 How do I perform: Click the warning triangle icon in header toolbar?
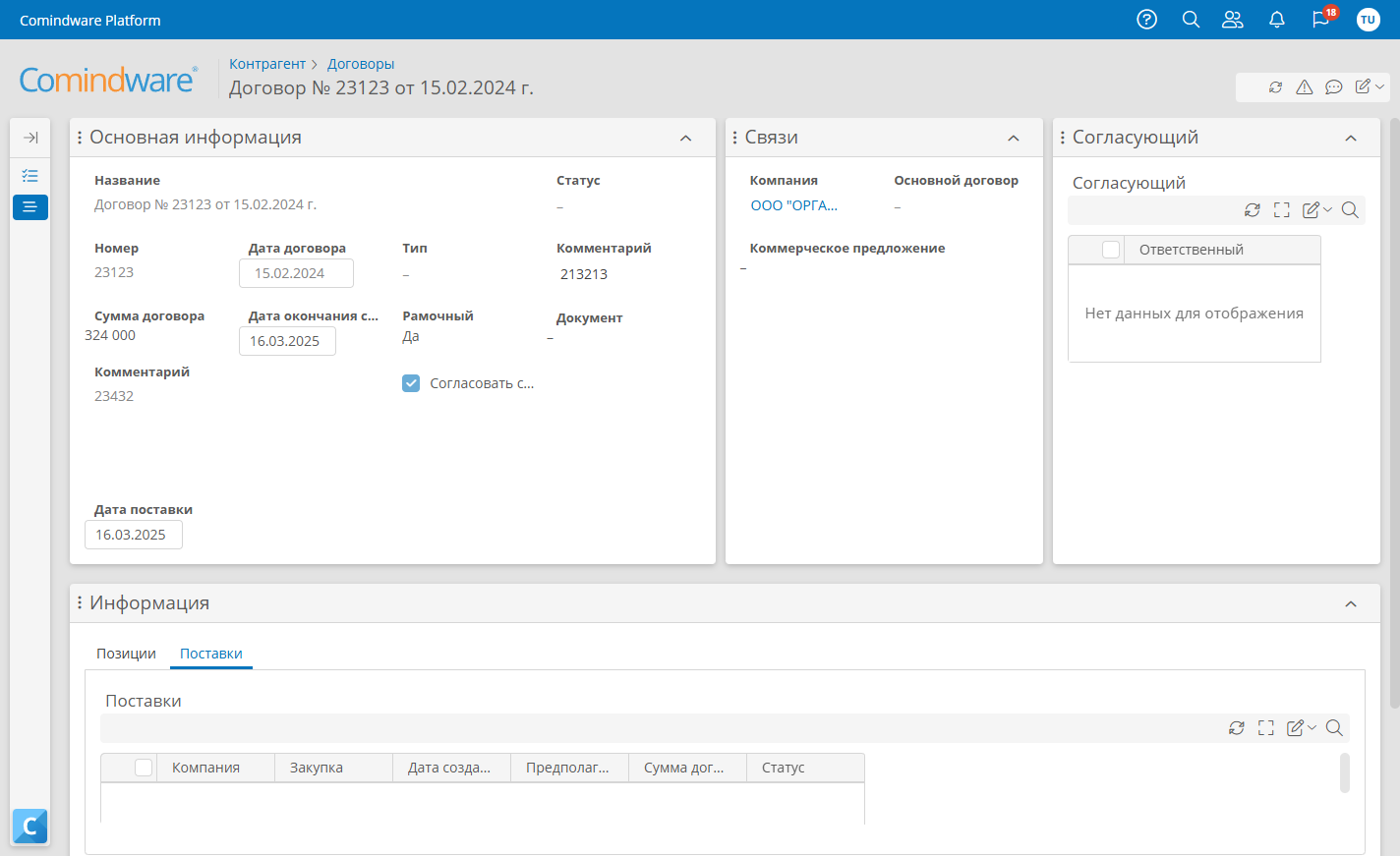[1305, 86]
